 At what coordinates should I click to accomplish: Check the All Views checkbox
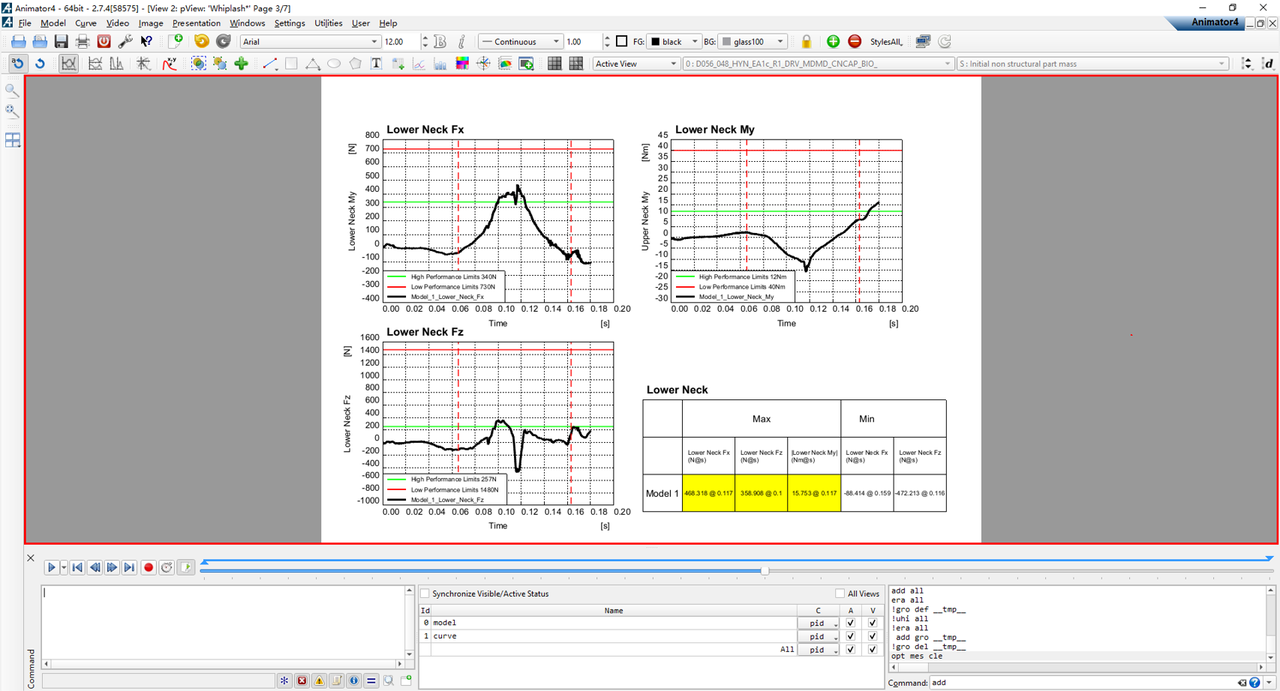(x=841, y=594)
